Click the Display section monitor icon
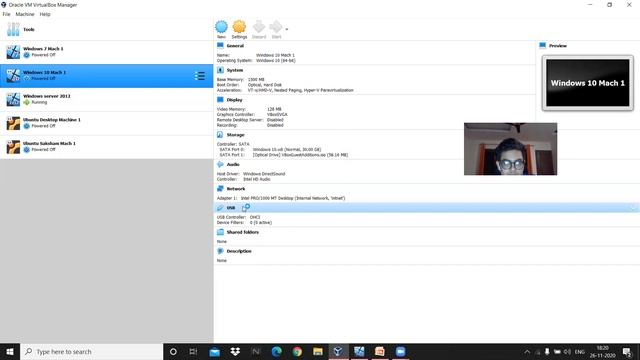 click(220, 100)
